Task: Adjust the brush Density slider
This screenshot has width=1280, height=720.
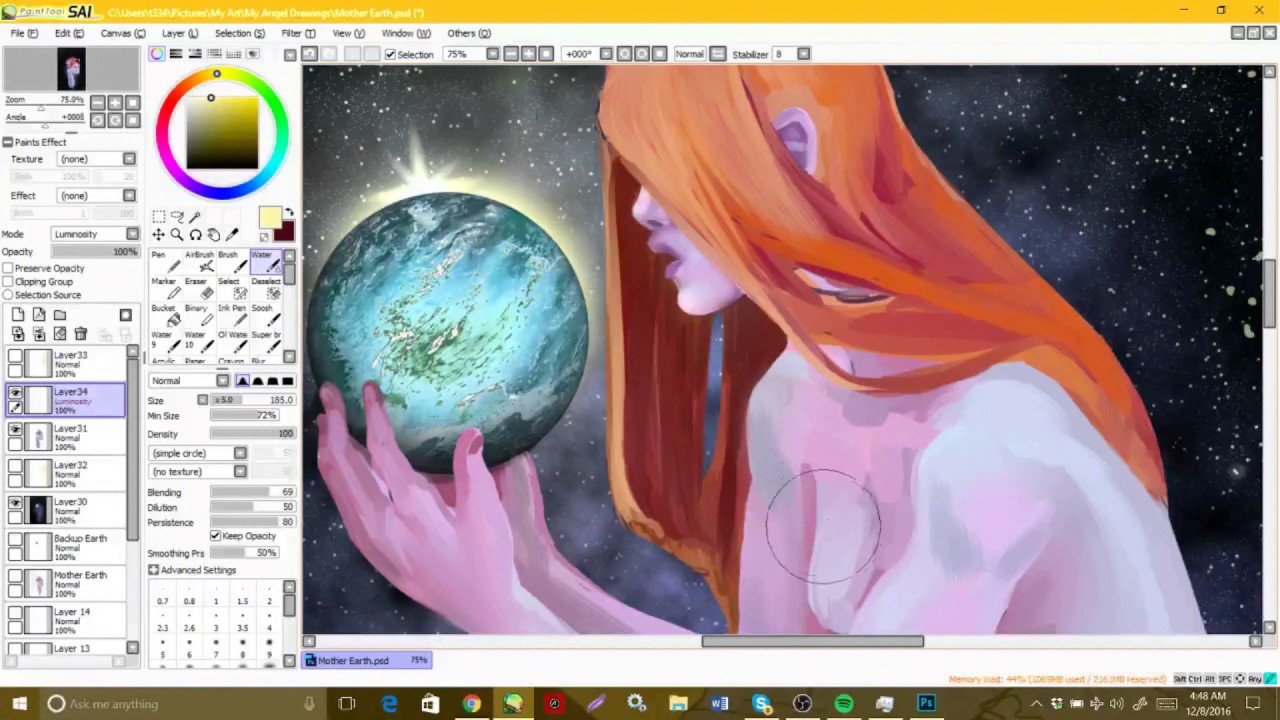Action: point(253,434)
